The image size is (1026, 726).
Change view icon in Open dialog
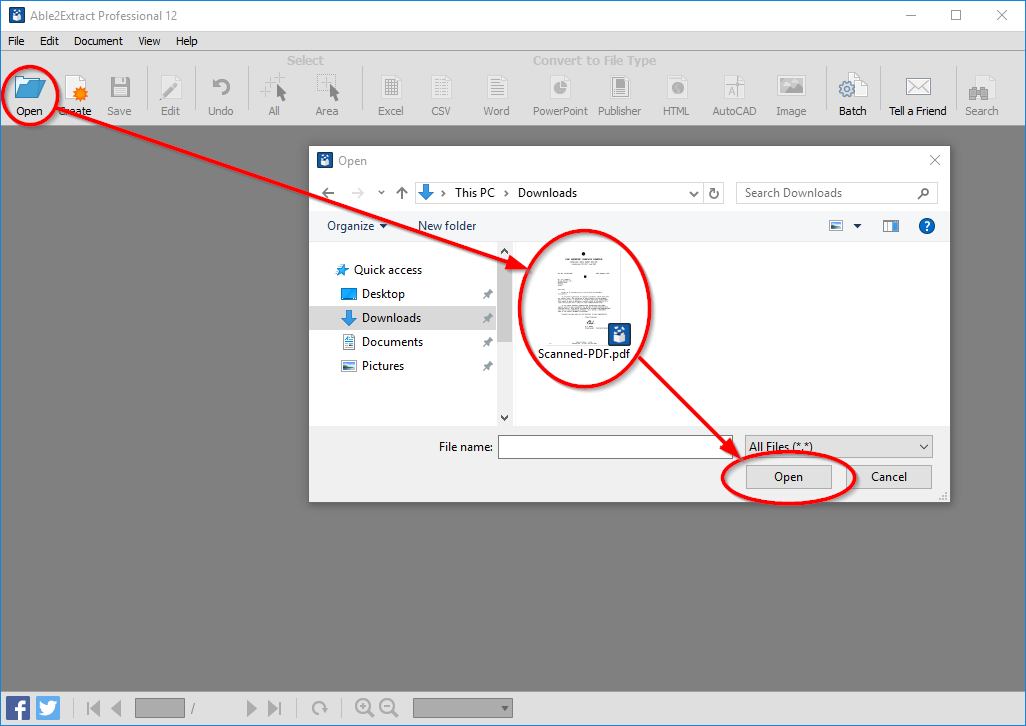836,226
